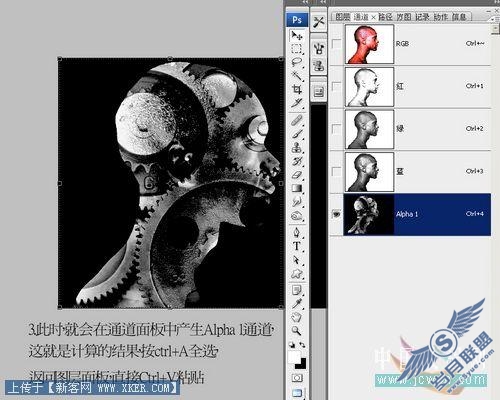Select the Gradient tool
Viewport: 500px width, 400px height.
click(x=296, y=188)
